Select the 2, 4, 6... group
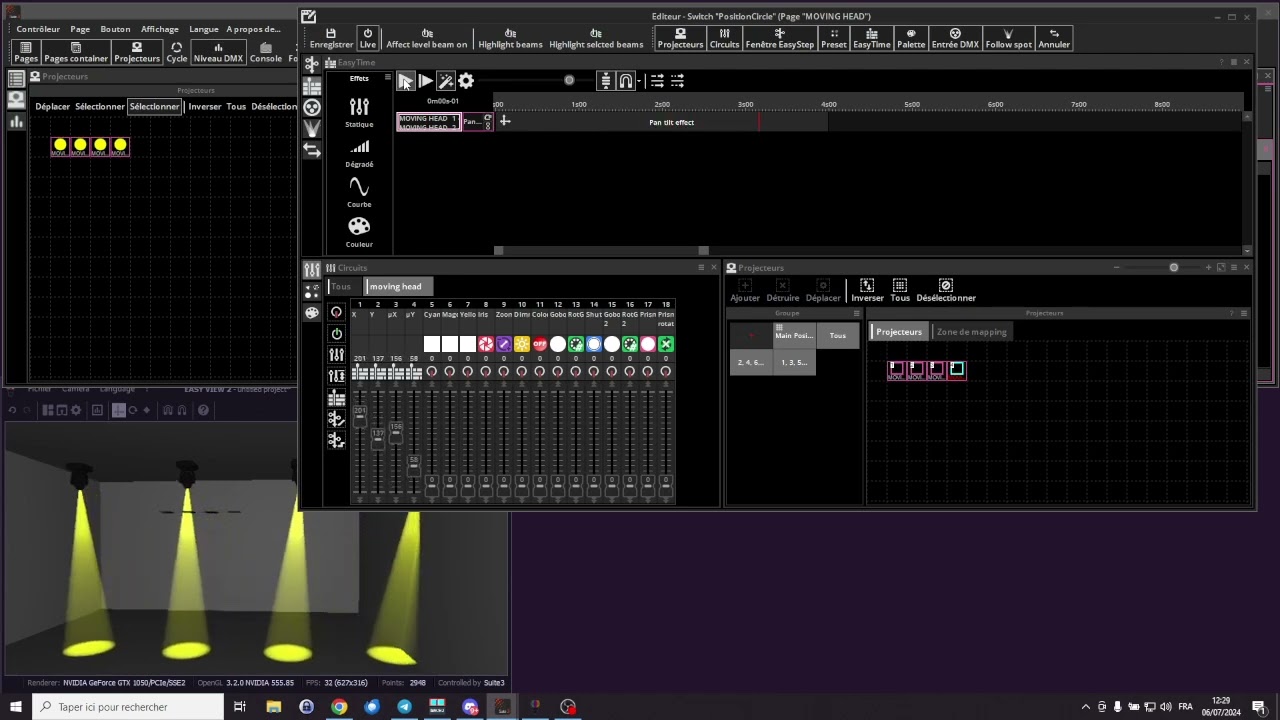Image resolution: width=1280 pixels, height=720 pixels. point(751,362)
